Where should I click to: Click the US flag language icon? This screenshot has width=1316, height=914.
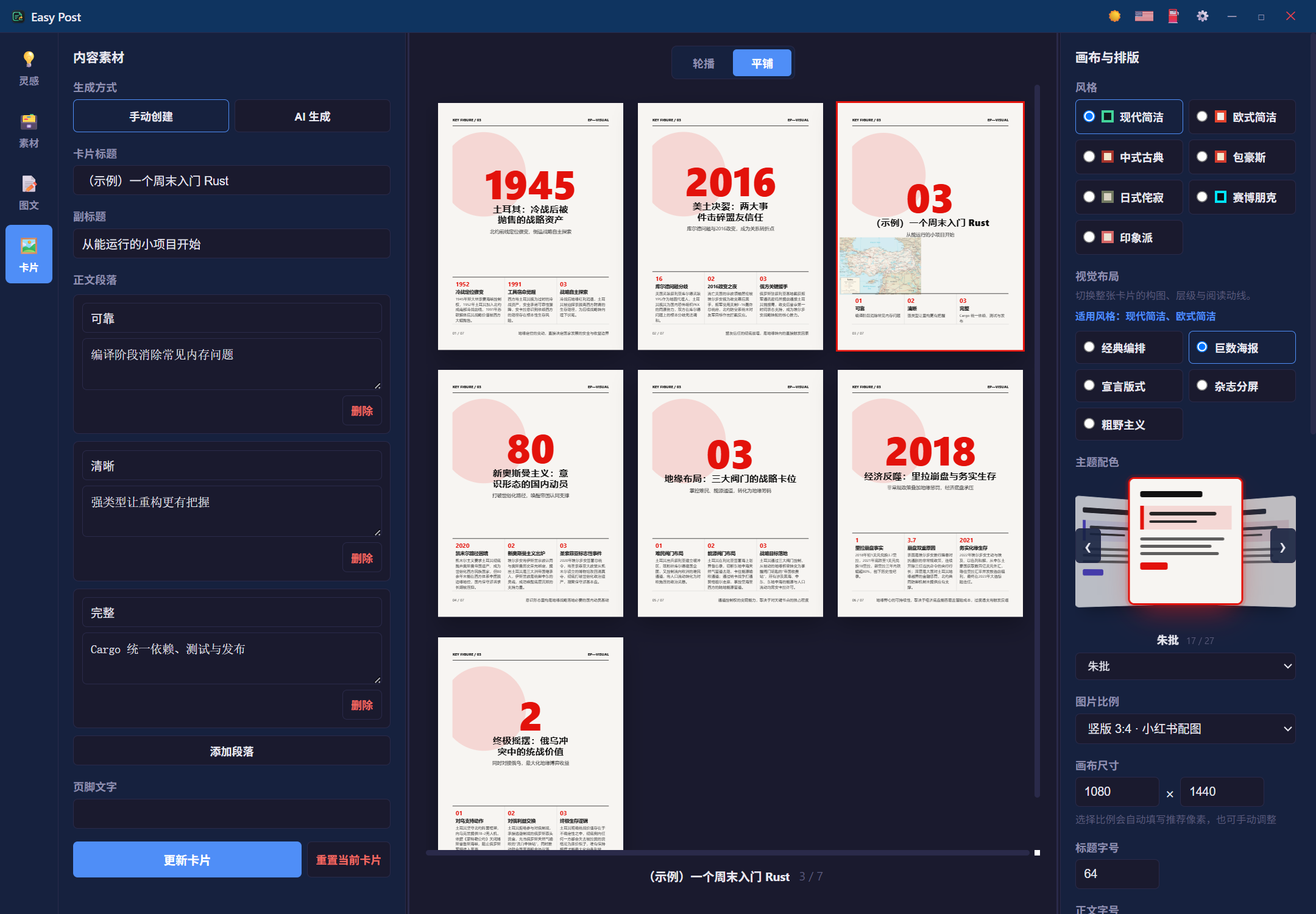tap(1144, 16)
